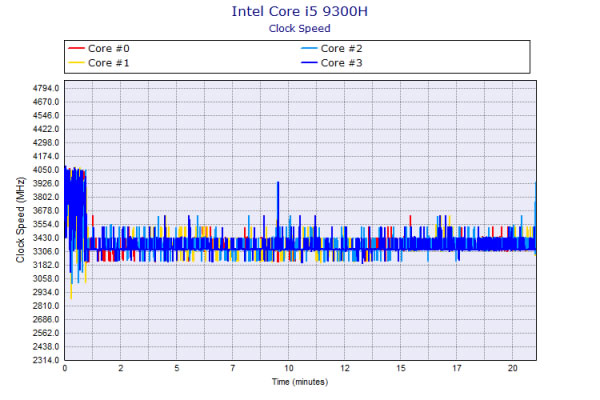The image size is (600, 400).
Task: Click the yellow Core #1 color line
Action: click(x=76, y=63)
